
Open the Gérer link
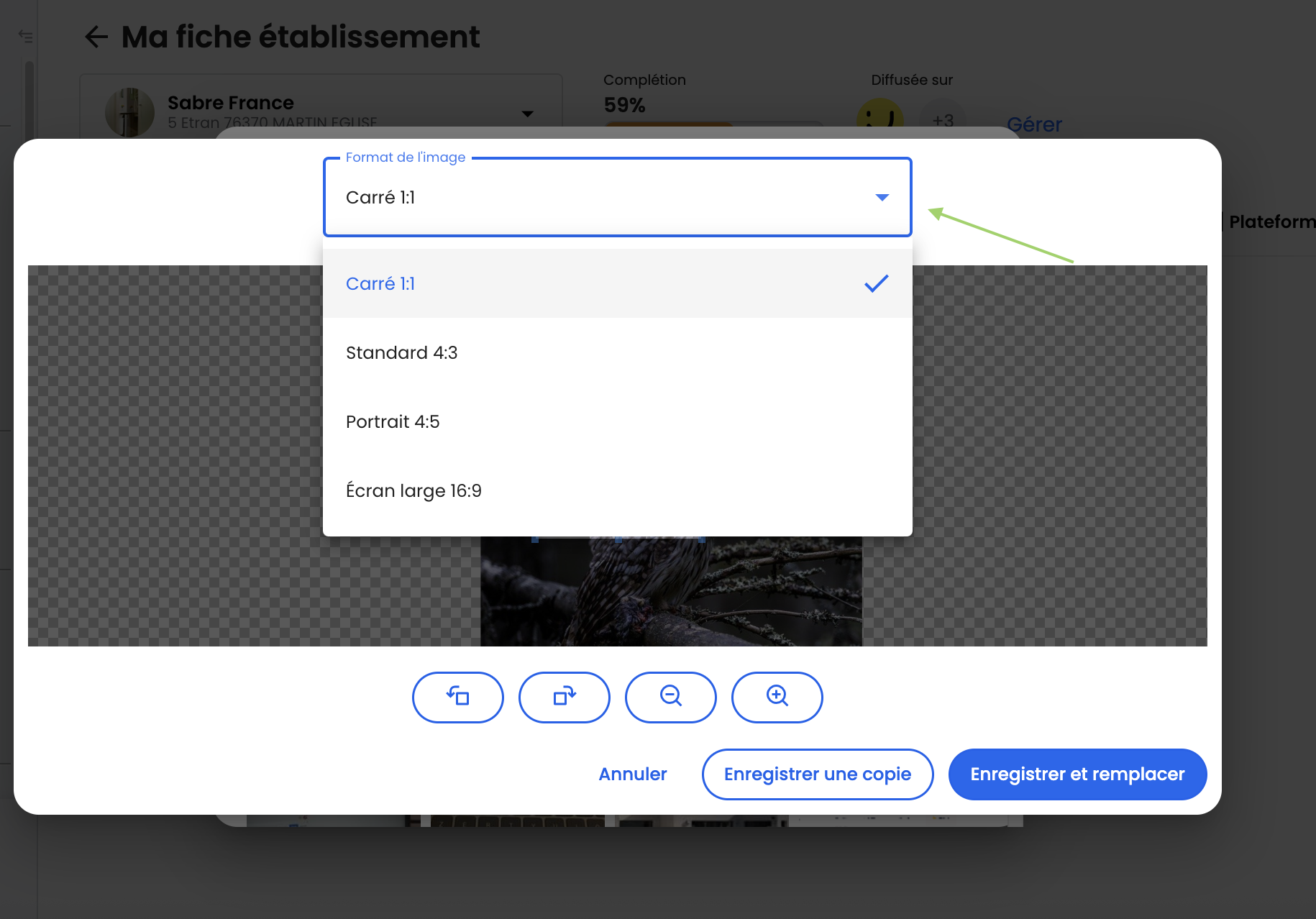[1034, 124]
